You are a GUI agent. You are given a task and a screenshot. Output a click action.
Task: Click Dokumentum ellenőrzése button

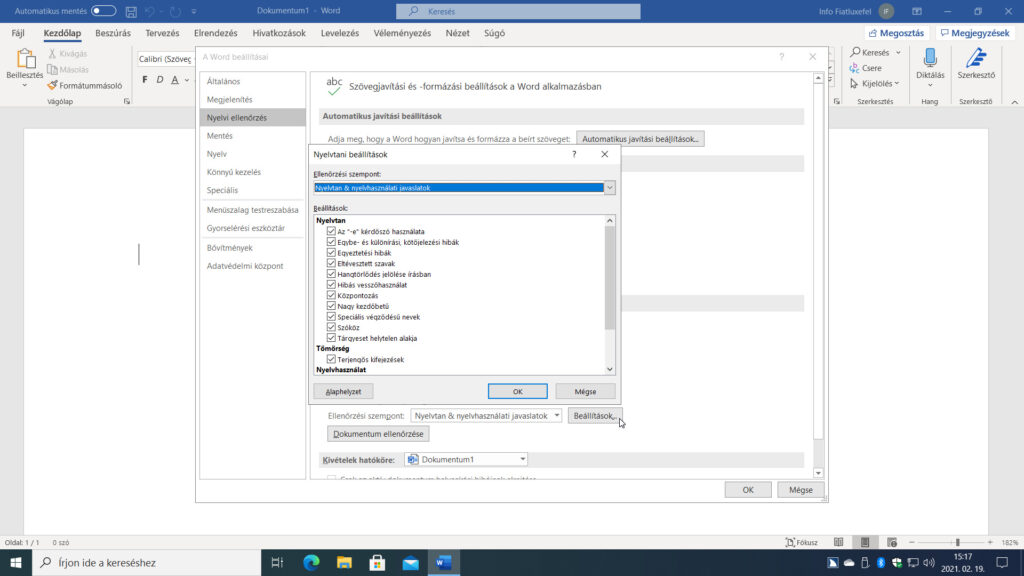point(378,434)
